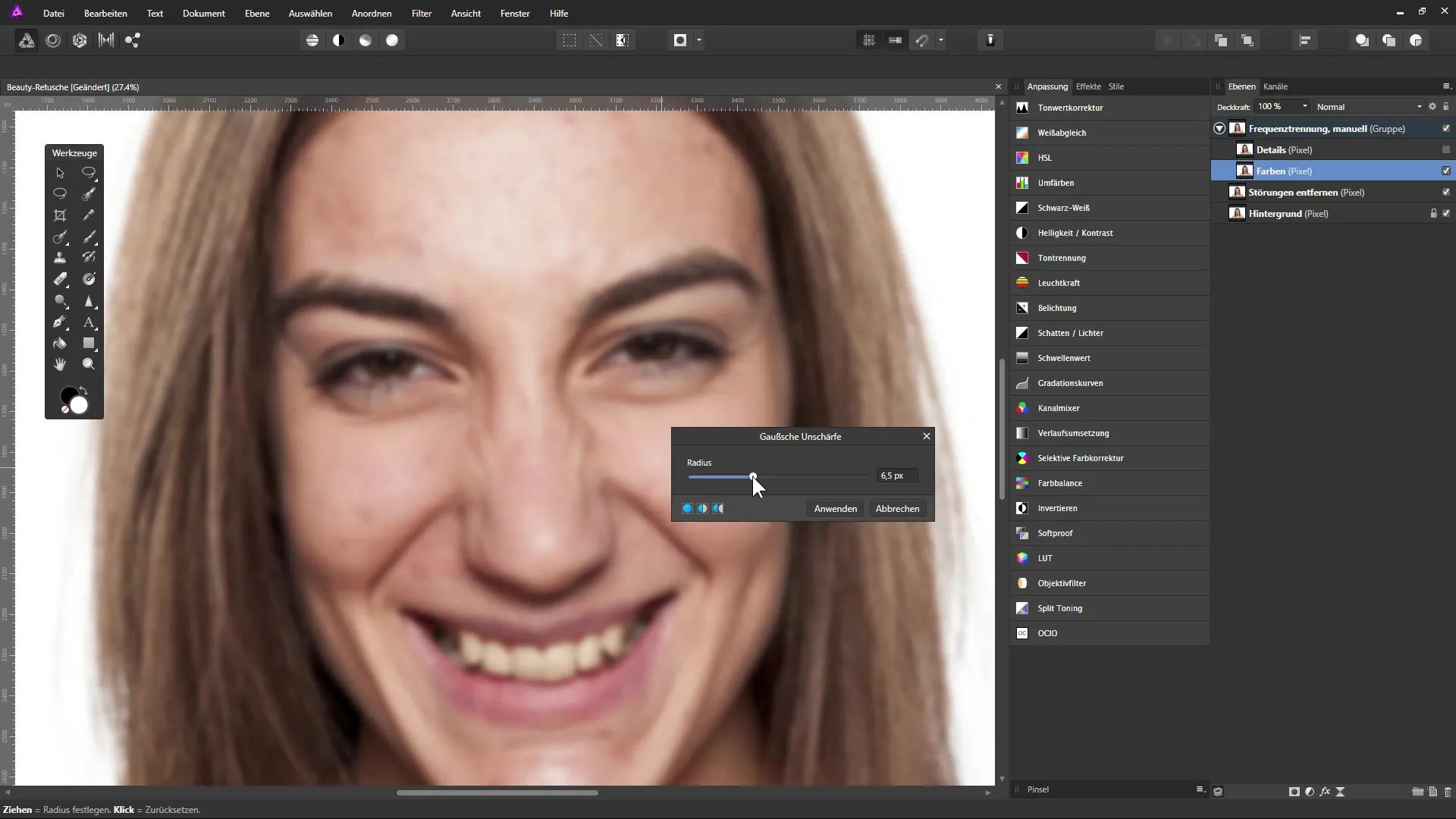The image size is (1456, 819).
Task: Open the Assistant Manager icon
Action: coord(990,41)
